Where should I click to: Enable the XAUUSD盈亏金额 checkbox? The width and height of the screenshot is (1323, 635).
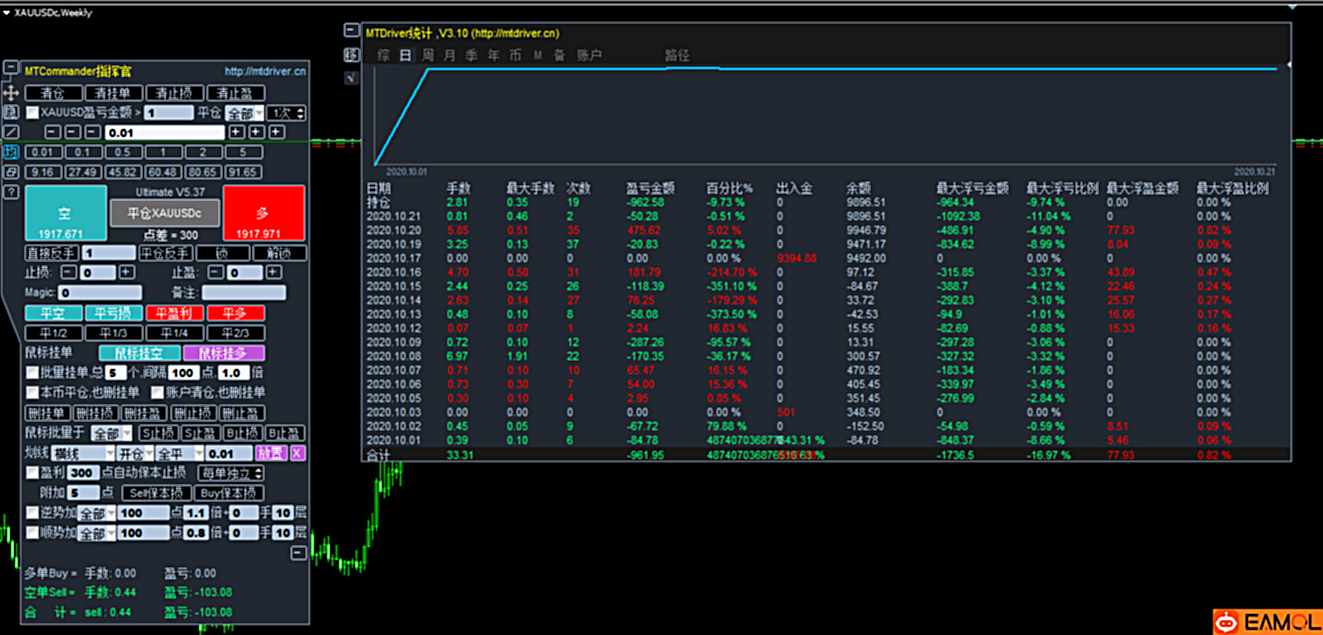(33, 113)
